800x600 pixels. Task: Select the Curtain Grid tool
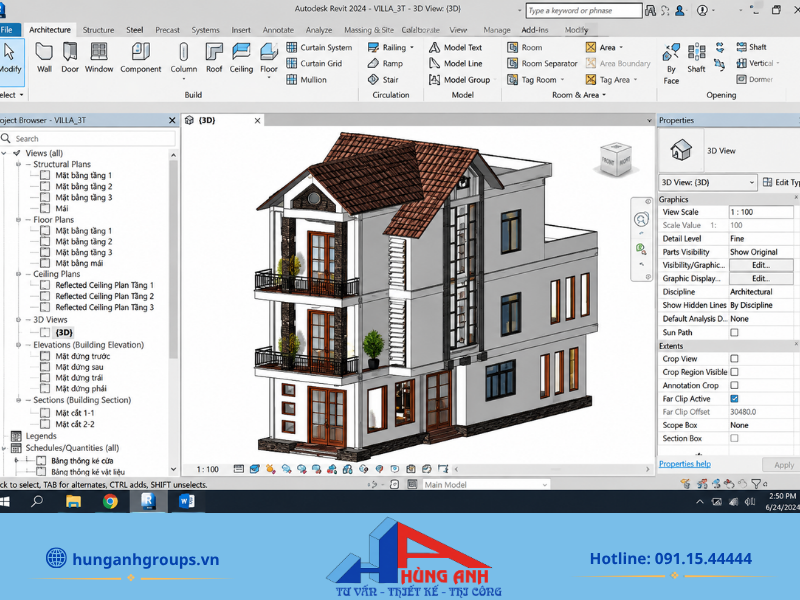pyautogui.click(x=314, y=63)
